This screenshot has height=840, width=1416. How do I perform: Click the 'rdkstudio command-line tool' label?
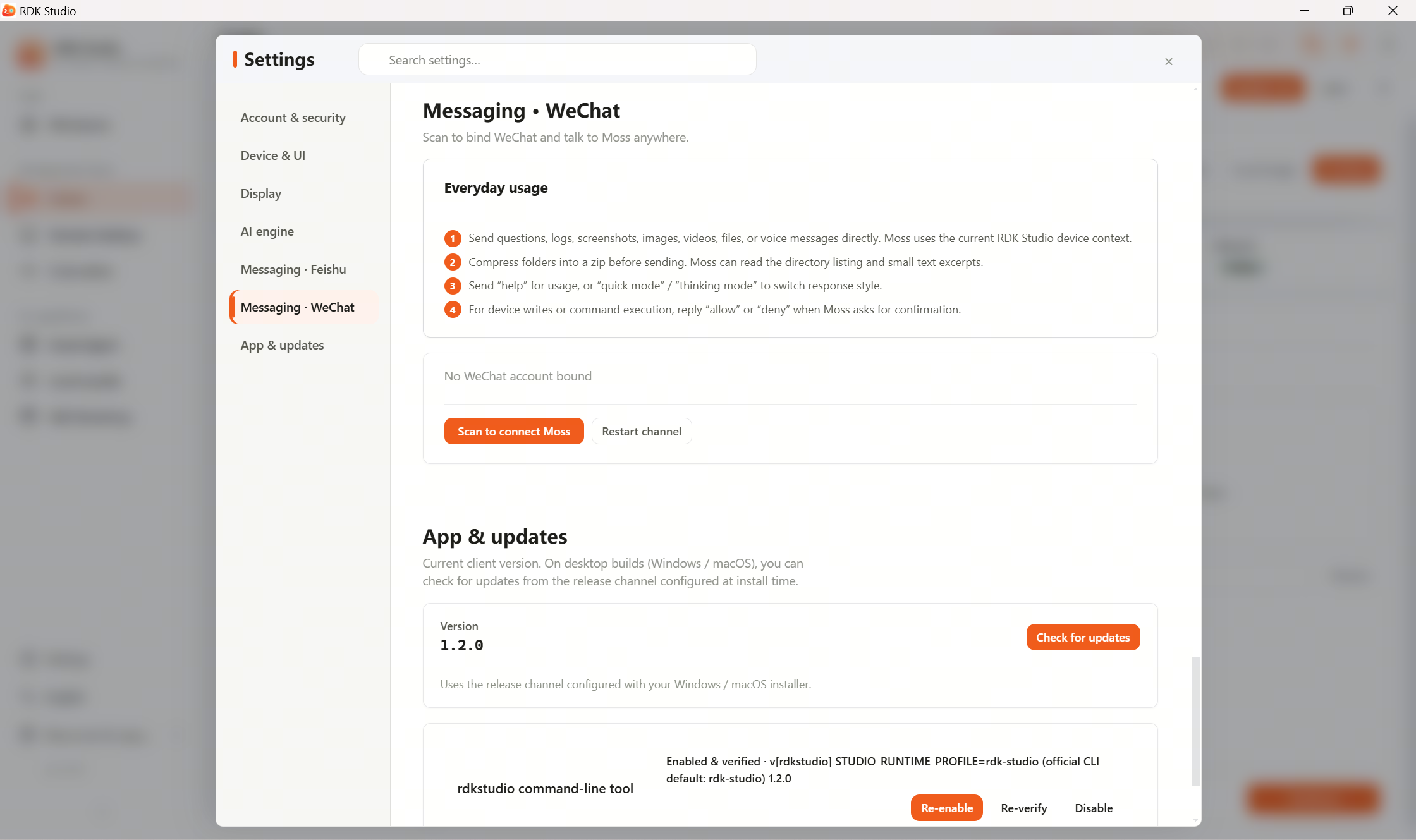tap(544, 788)
